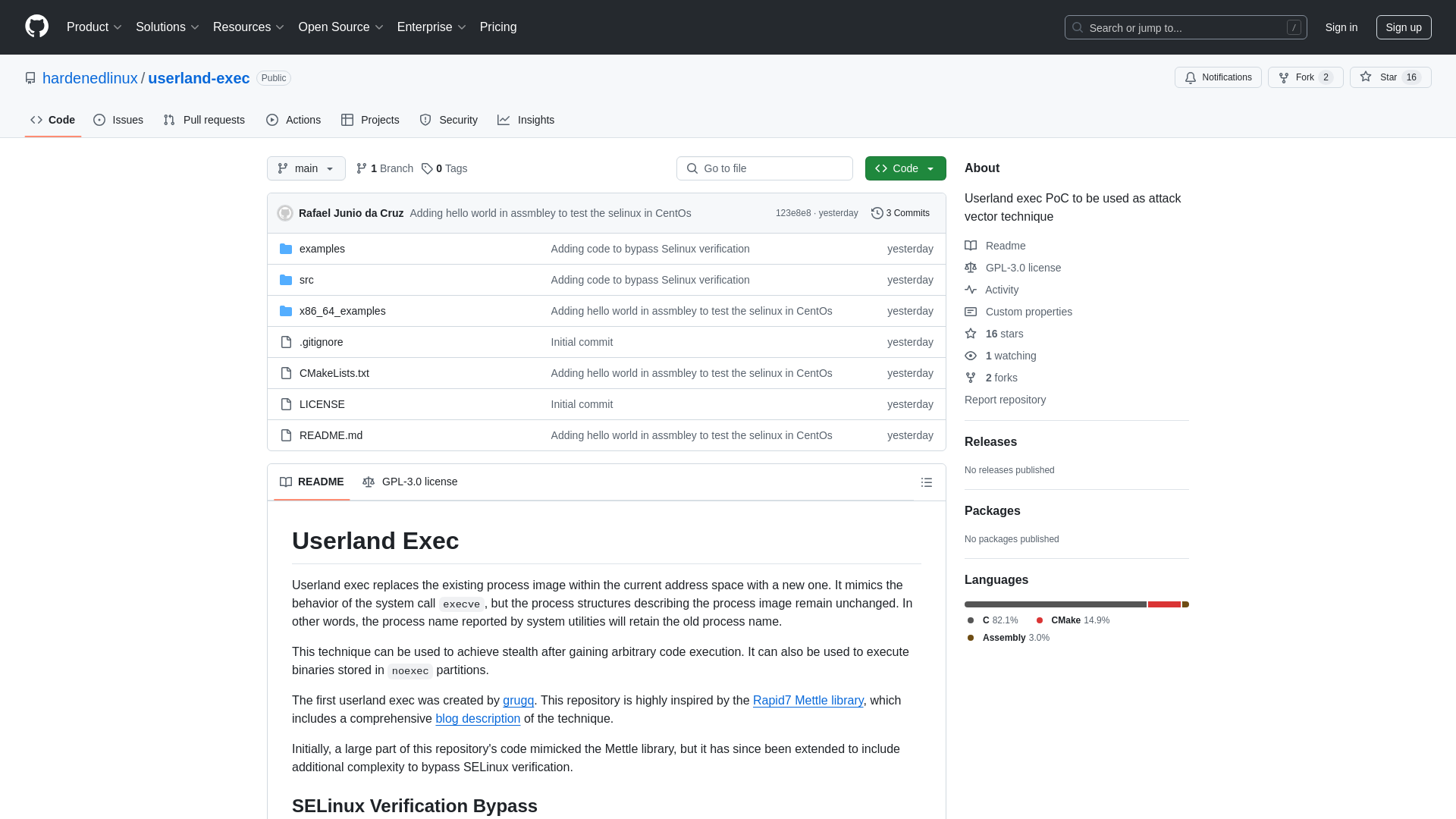Image resolution: width=1456 pixels, height=819 pixels.
Task: Open the Insights tab
Action: tap(526, 120)
